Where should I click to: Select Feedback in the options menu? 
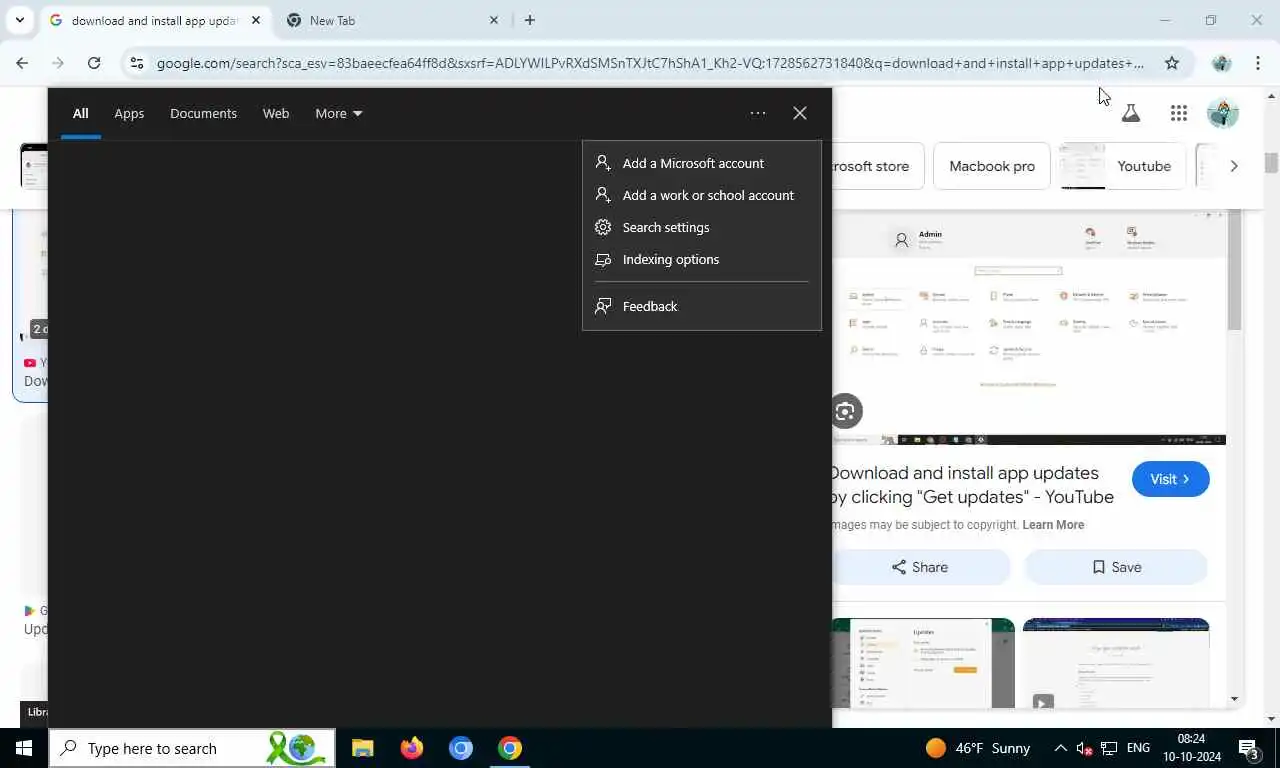click(x=702, y=306)
